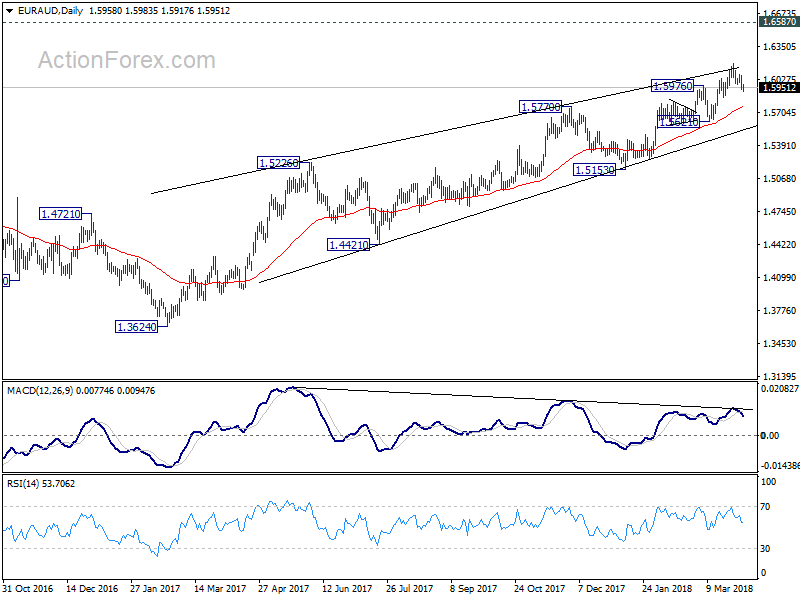
Task: Click the 1.65870 resistance level tag
Action: click(779, 22)
